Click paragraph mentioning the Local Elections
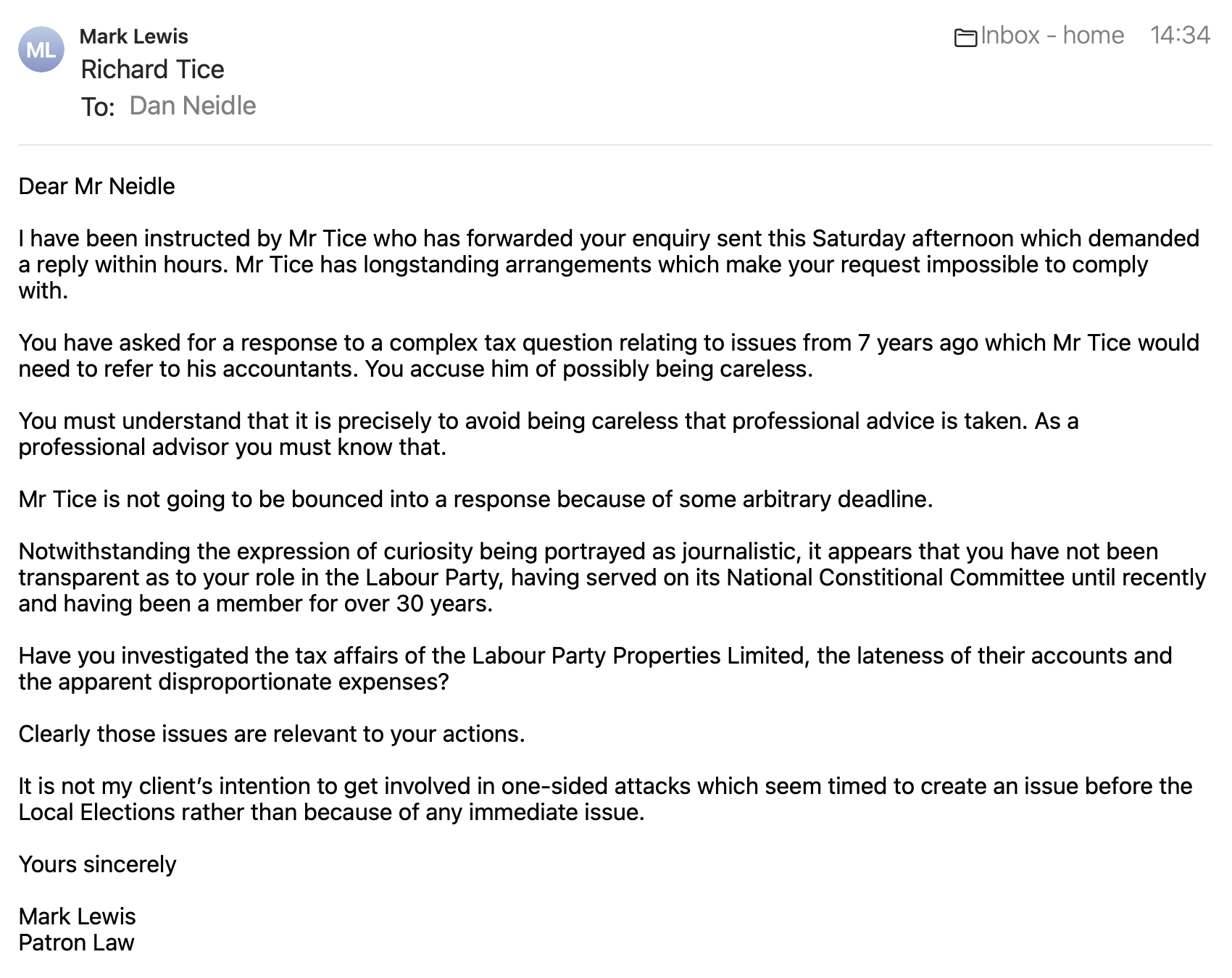The image size is (1232, 978). [x=580, y=799]
